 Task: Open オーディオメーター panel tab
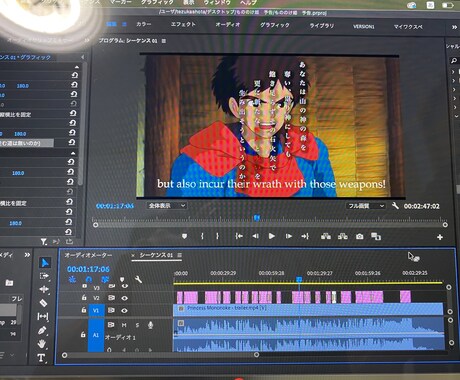[x=88, y=255]
